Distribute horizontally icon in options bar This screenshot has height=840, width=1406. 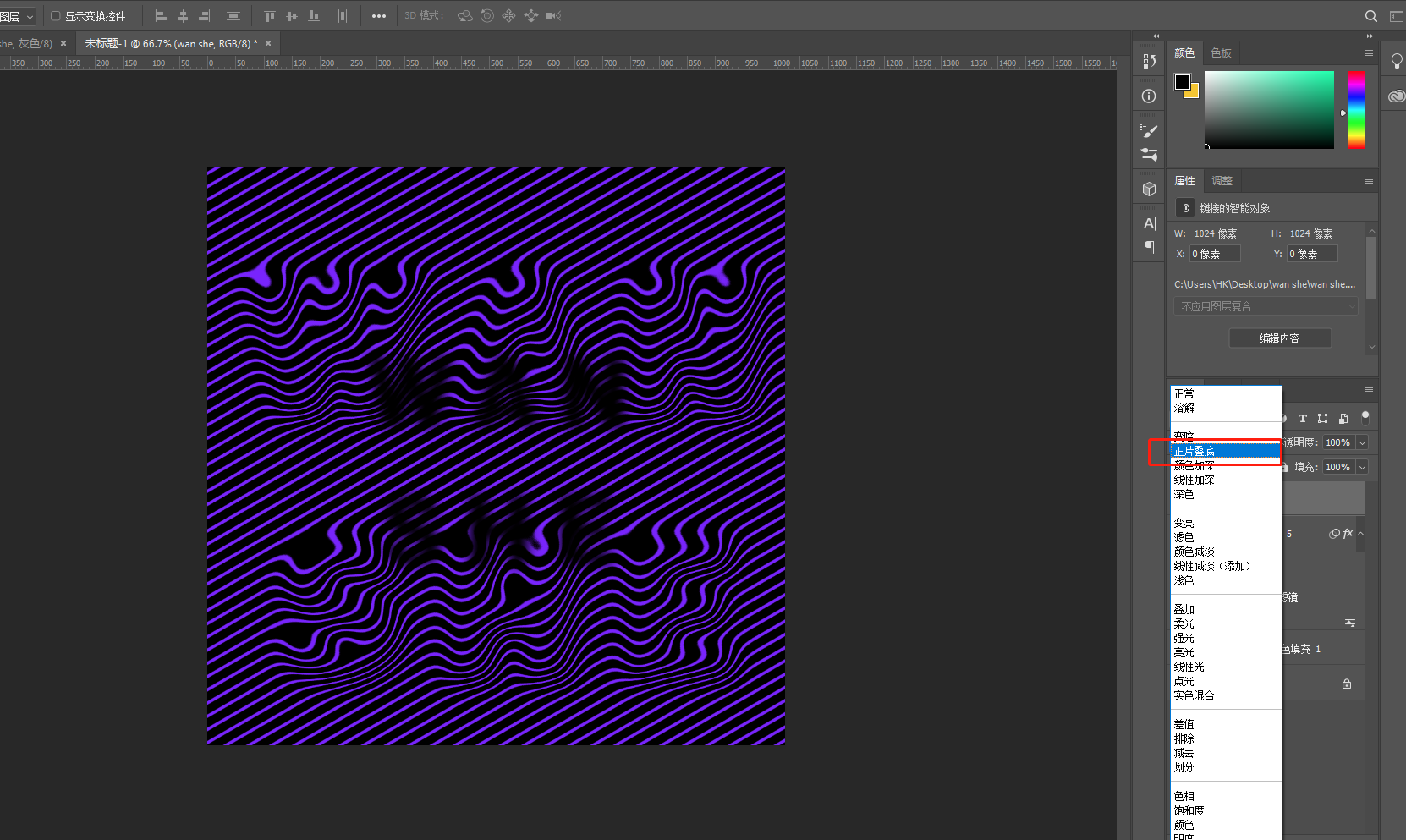point(343,16)
